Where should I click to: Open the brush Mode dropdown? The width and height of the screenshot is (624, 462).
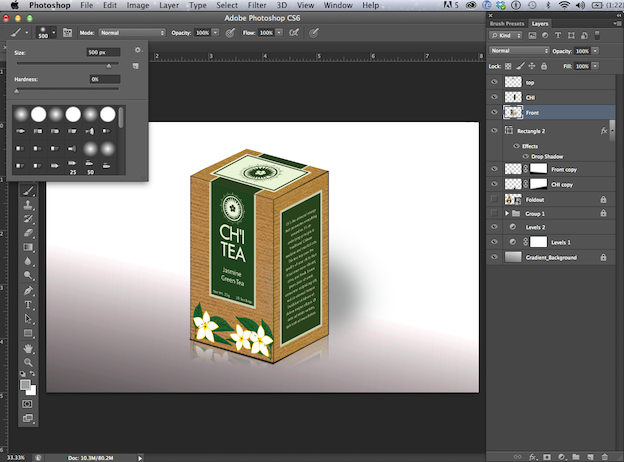point(132,33)
